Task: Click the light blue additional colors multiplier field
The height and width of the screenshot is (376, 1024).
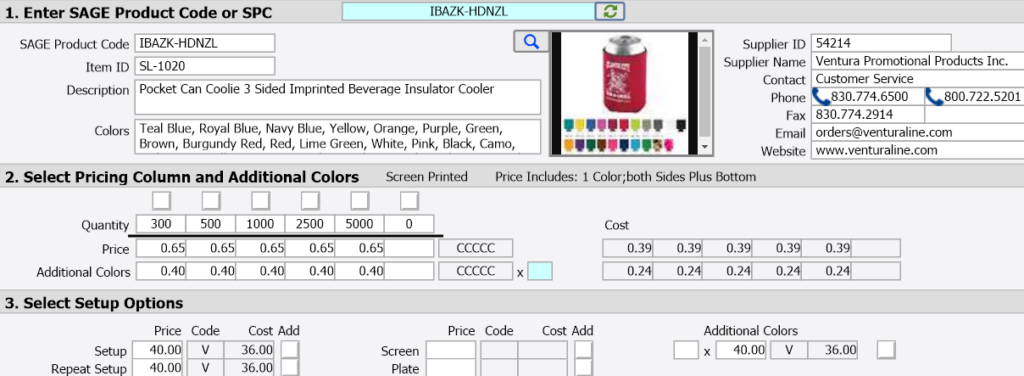Action: click(x=540, y=272)
